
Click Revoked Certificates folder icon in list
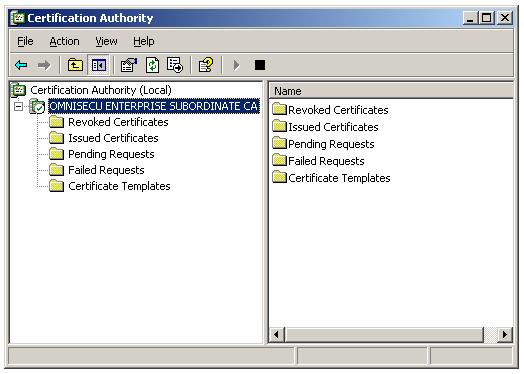coord(279,109)
